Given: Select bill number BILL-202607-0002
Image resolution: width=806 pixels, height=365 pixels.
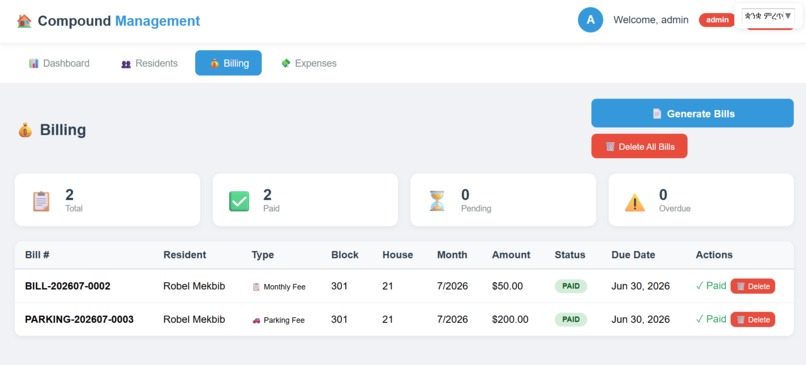Looking at the screenshot, I should pos(67,286).
